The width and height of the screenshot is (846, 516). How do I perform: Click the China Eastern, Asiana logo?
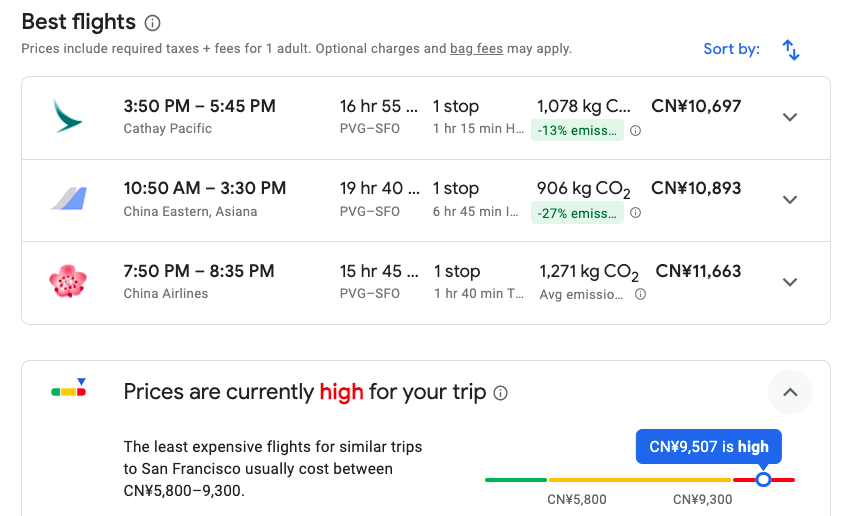coord(69,199)
